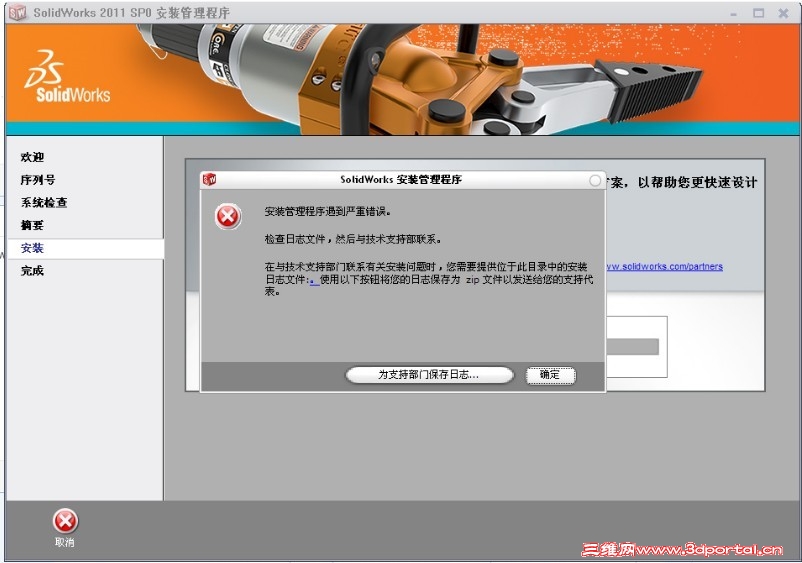The image size is (802, 563).
Task: Click error text 安装管理程序遇到严重错误
Action: [328, 211]
